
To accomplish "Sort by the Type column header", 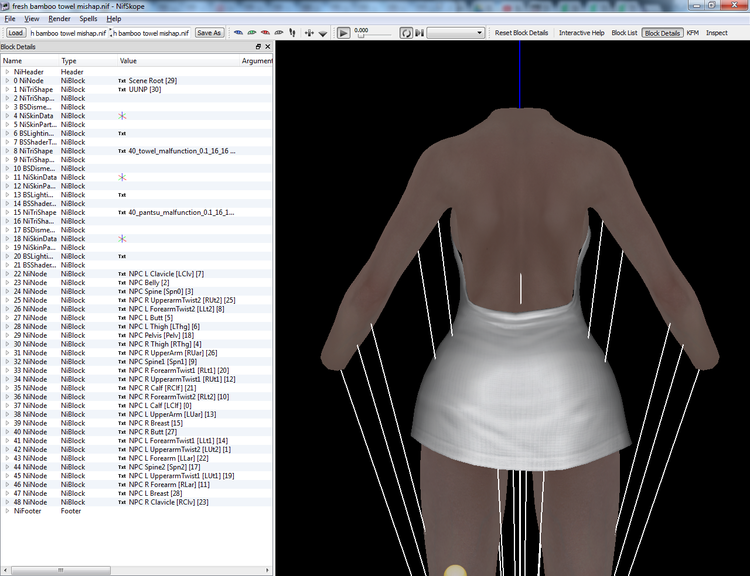I will (x=88, y=61).
